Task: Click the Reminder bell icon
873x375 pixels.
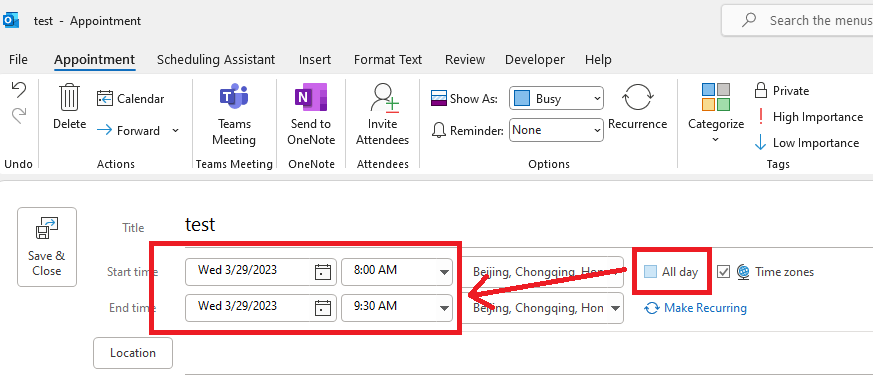Action: (439, 130)
